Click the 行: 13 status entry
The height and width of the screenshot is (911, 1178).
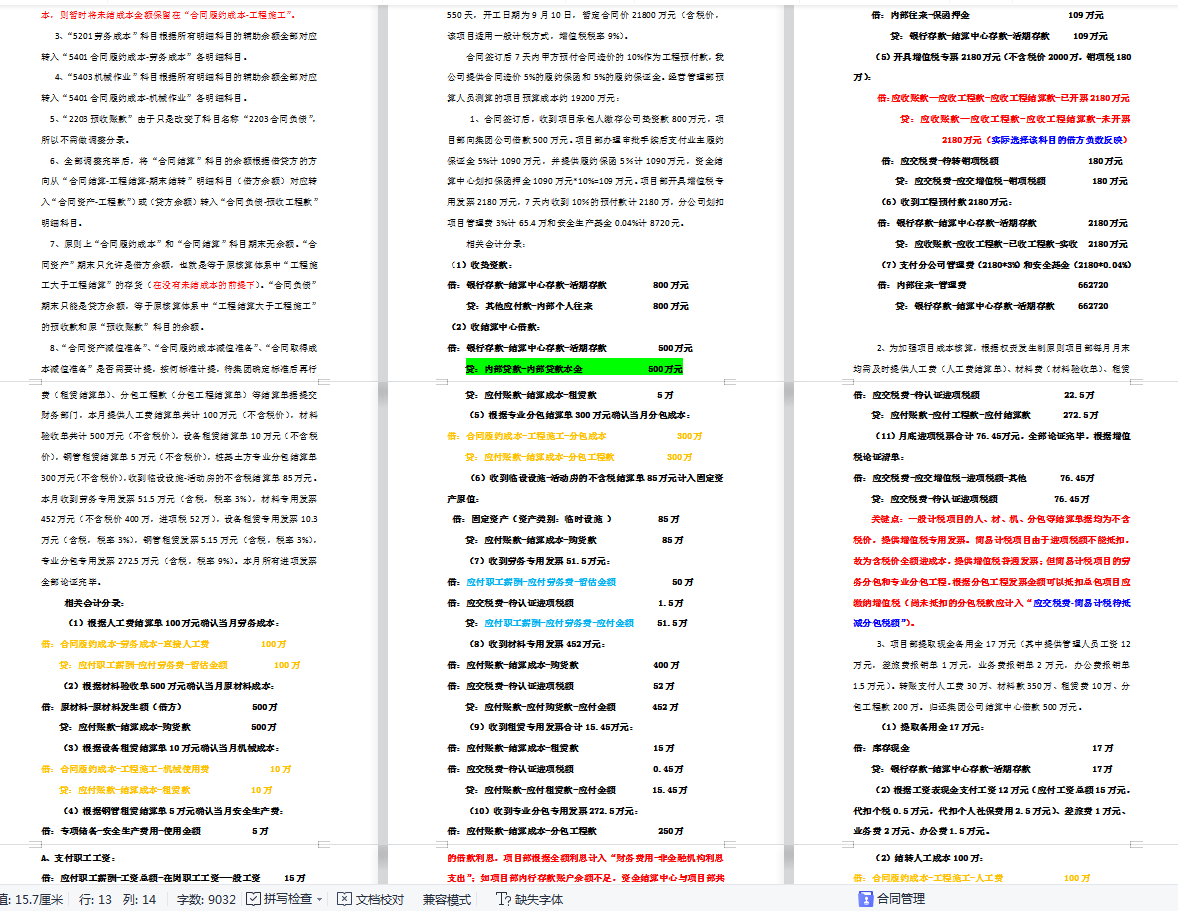pos(95,899)
